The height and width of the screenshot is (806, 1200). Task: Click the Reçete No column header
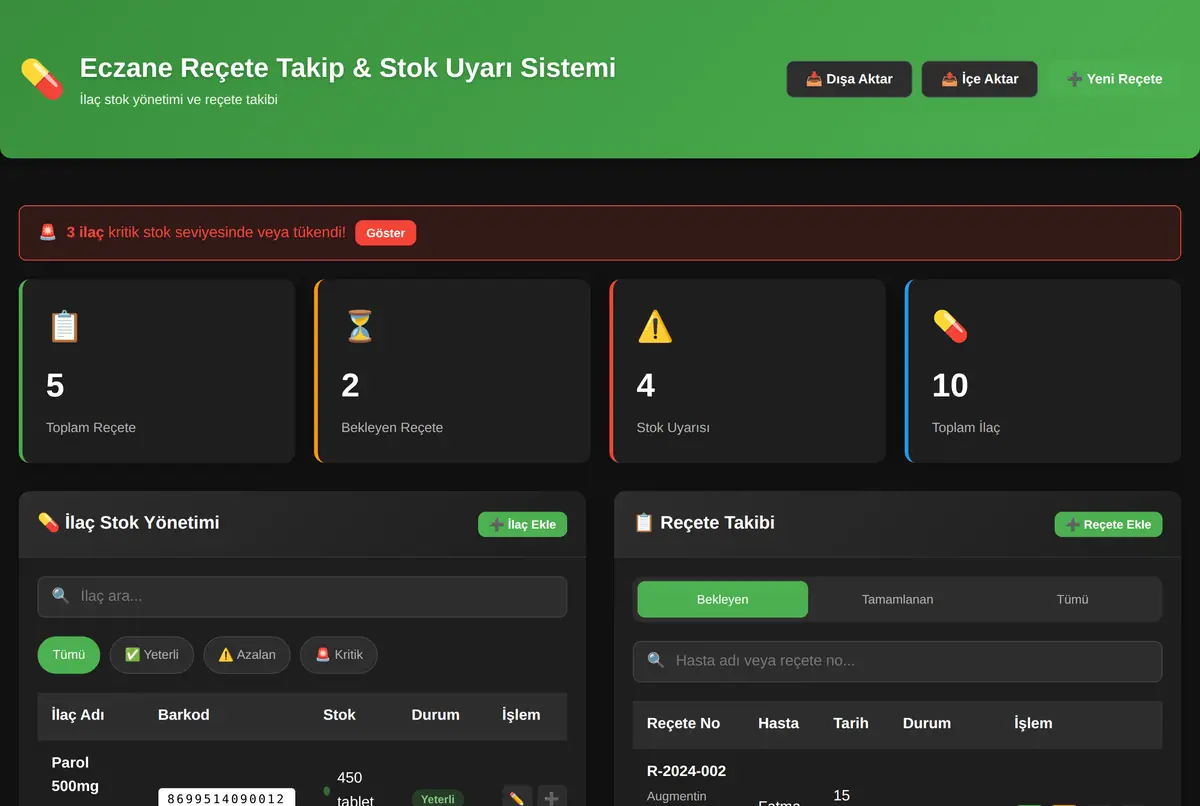(x=683, y=723)
